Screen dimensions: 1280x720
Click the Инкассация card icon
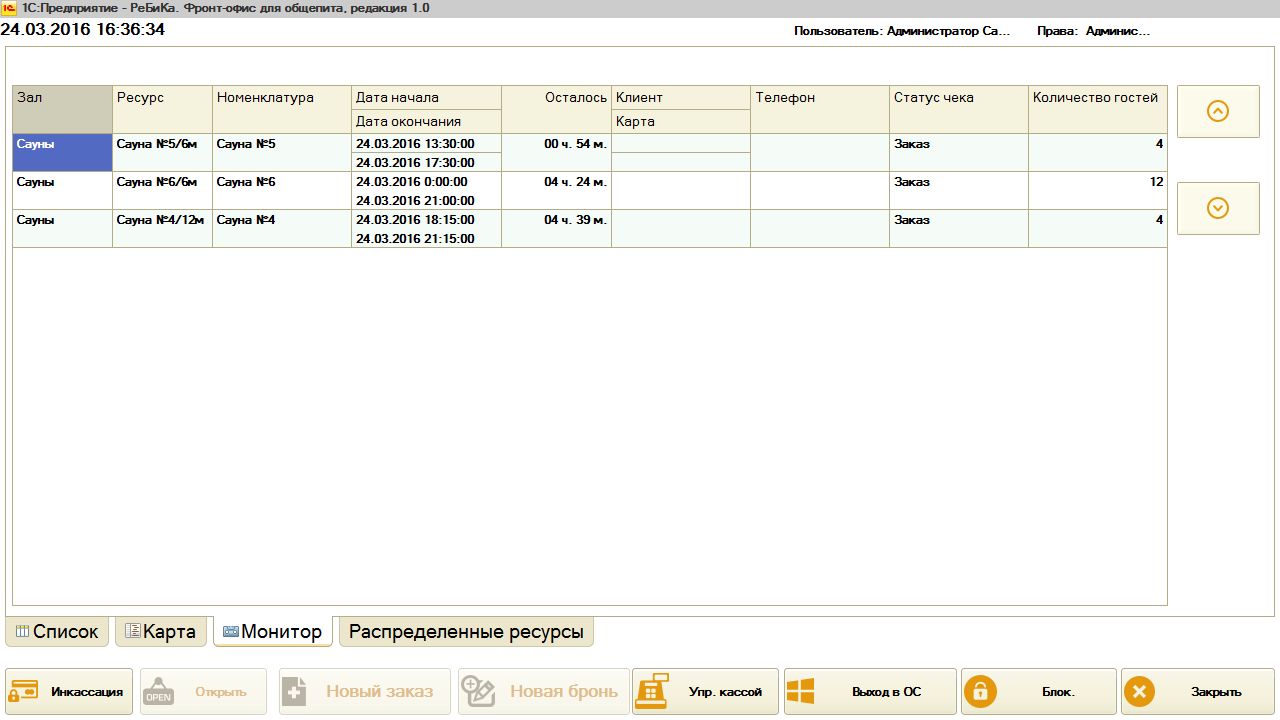point(24,691)
